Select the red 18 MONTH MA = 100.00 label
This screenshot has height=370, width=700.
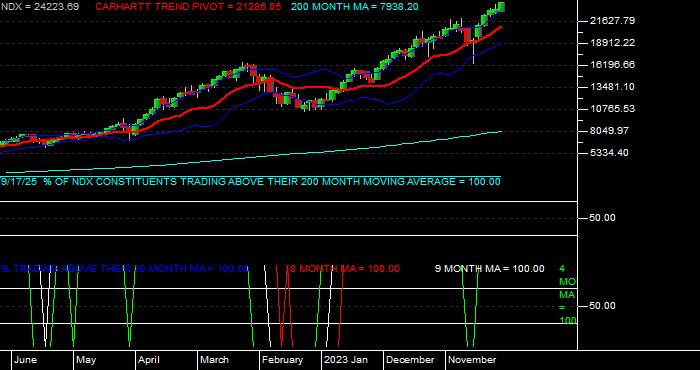coord(342,269)
